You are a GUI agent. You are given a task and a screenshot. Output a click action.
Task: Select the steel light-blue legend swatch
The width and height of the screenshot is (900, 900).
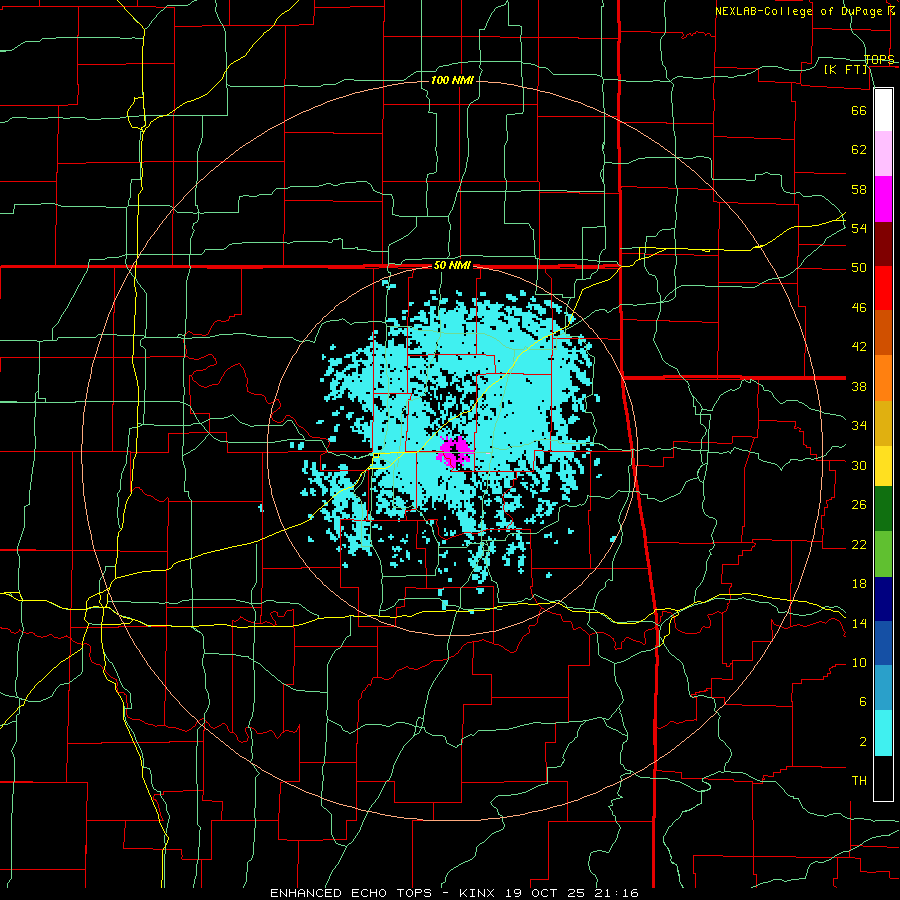tap(883, 688)
